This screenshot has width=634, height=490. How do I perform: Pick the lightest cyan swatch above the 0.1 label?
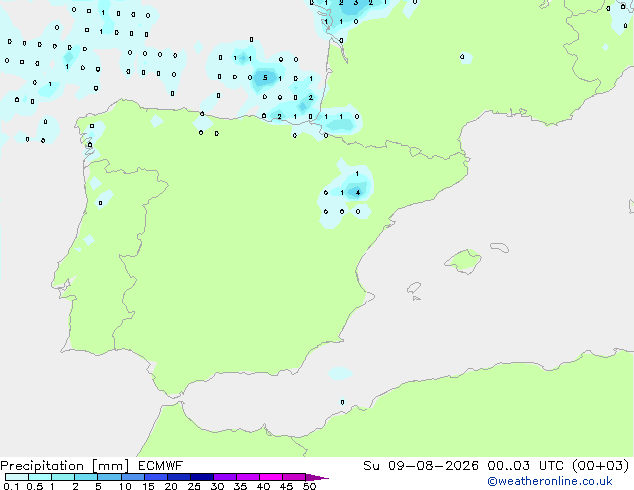[x=17, y=477]
